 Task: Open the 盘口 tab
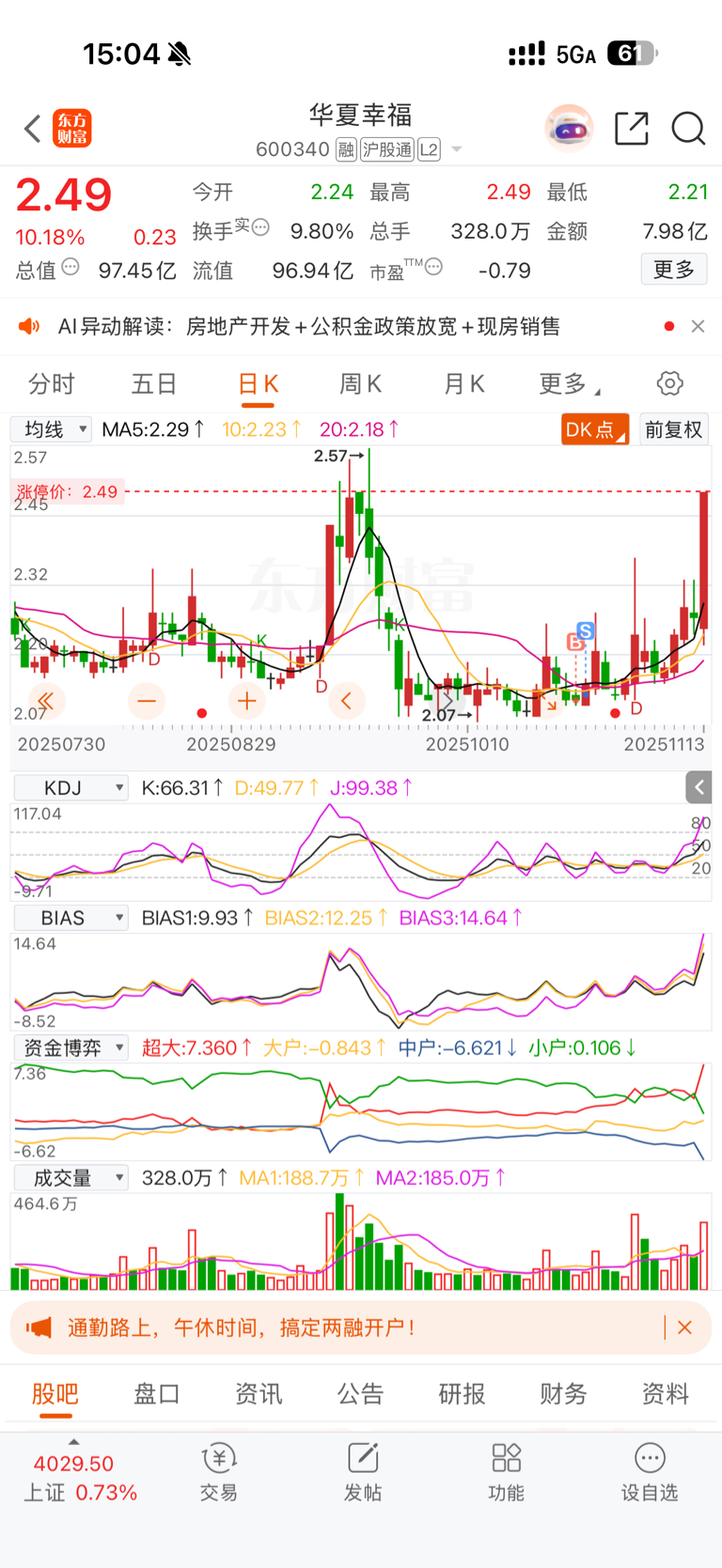click(157, 1394)
